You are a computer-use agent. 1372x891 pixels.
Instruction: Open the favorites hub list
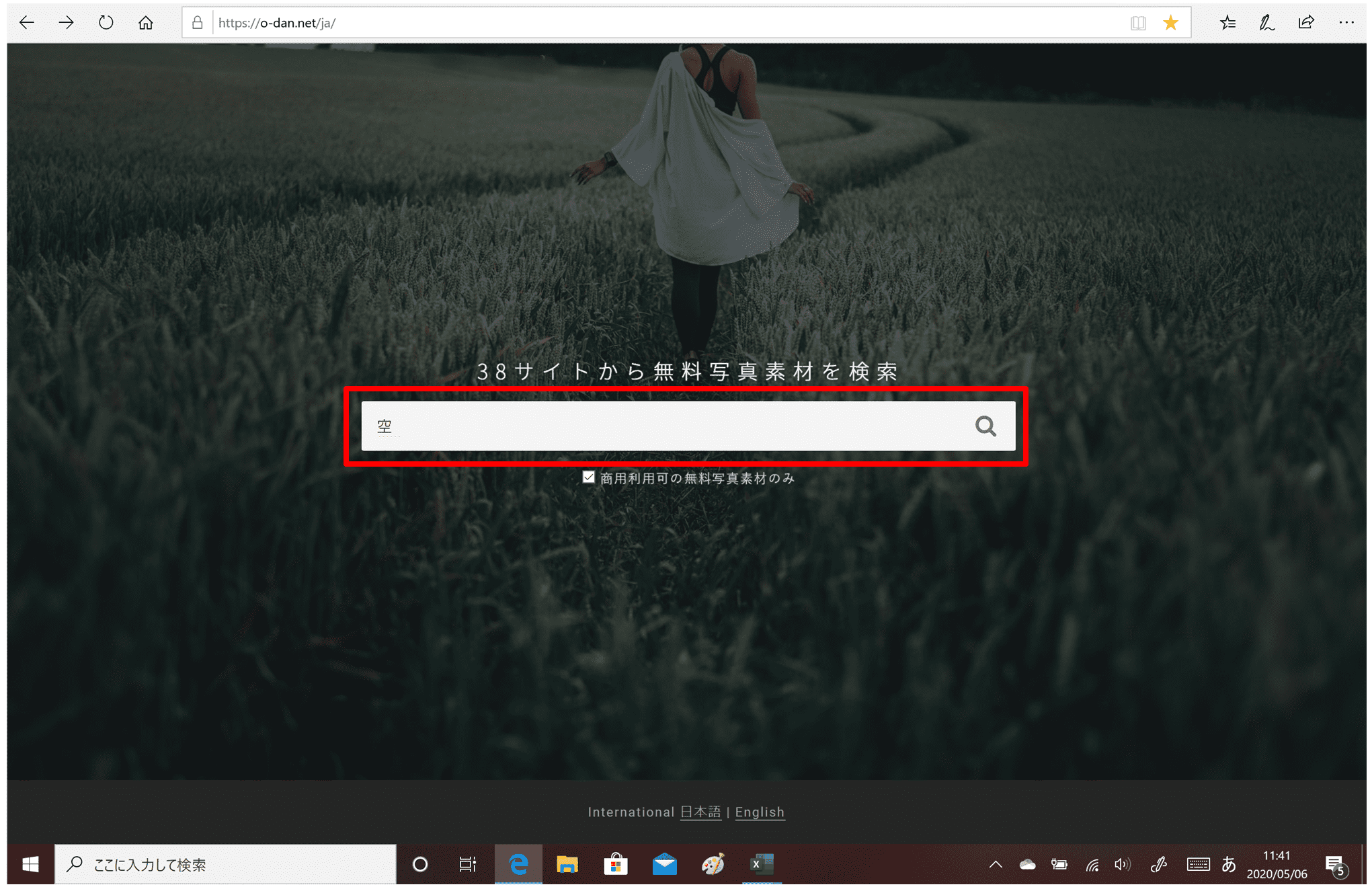1227,23
